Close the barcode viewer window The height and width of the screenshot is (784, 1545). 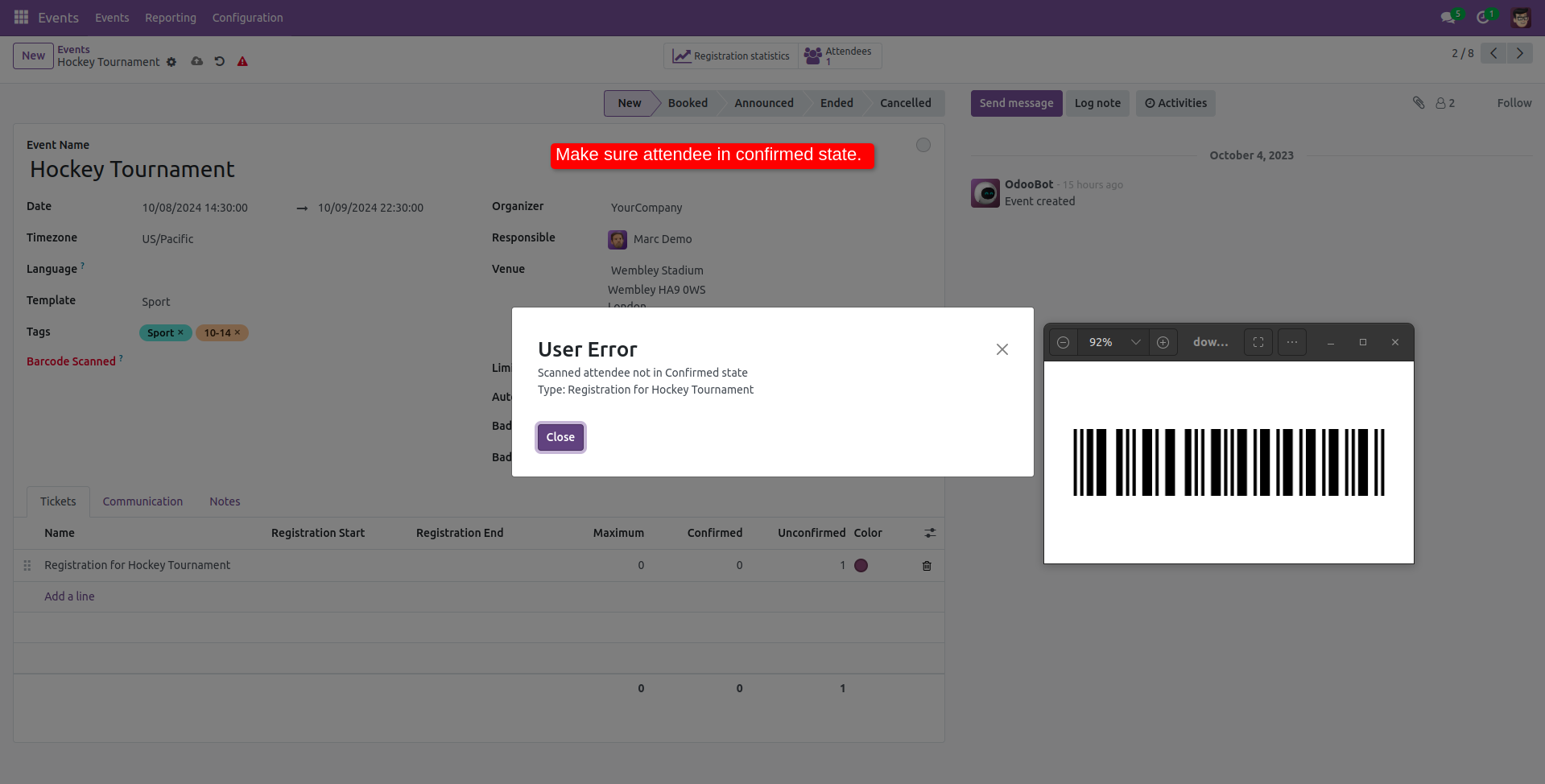(1395, 342)
